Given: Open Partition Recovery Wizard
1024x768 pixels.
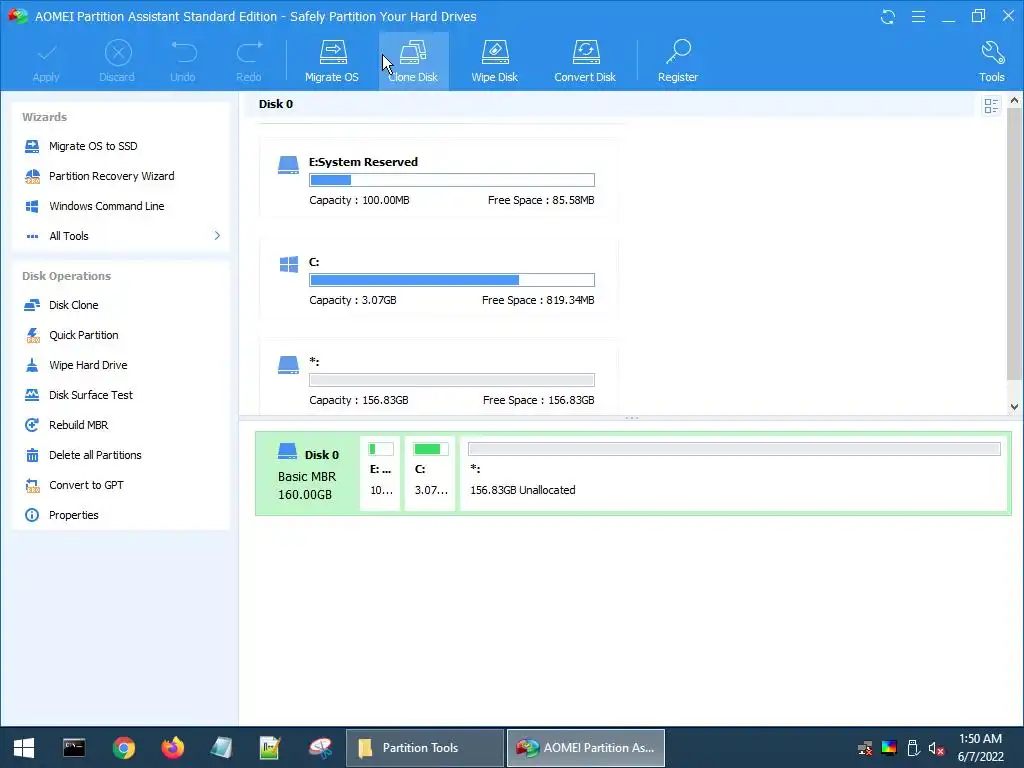Looking at the screenshot, I should pos(111,176).
